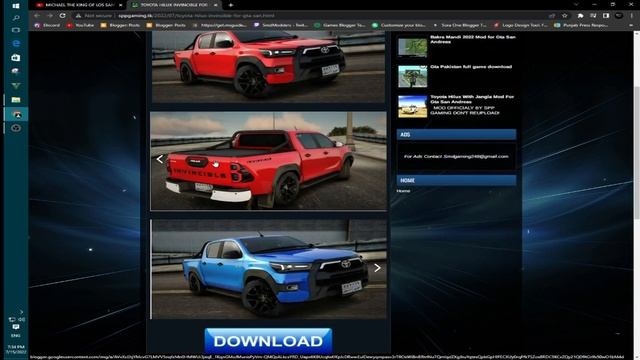
Task: Close the Toyota Hilux Invincible tab
Action: pyautogui.click(x=216, y=5)
